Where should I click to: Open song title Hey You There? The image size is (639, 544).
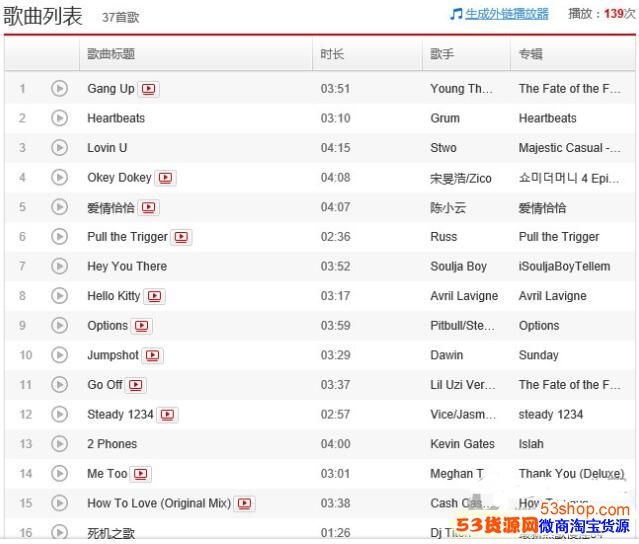(x=127, y=267)
